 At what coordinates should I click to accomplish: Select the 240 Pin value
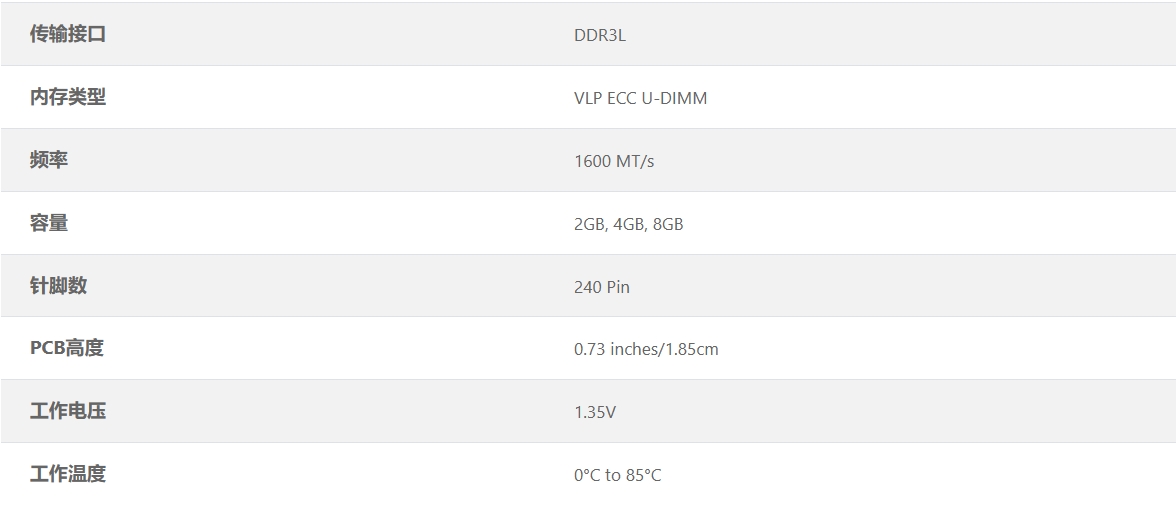602,287
